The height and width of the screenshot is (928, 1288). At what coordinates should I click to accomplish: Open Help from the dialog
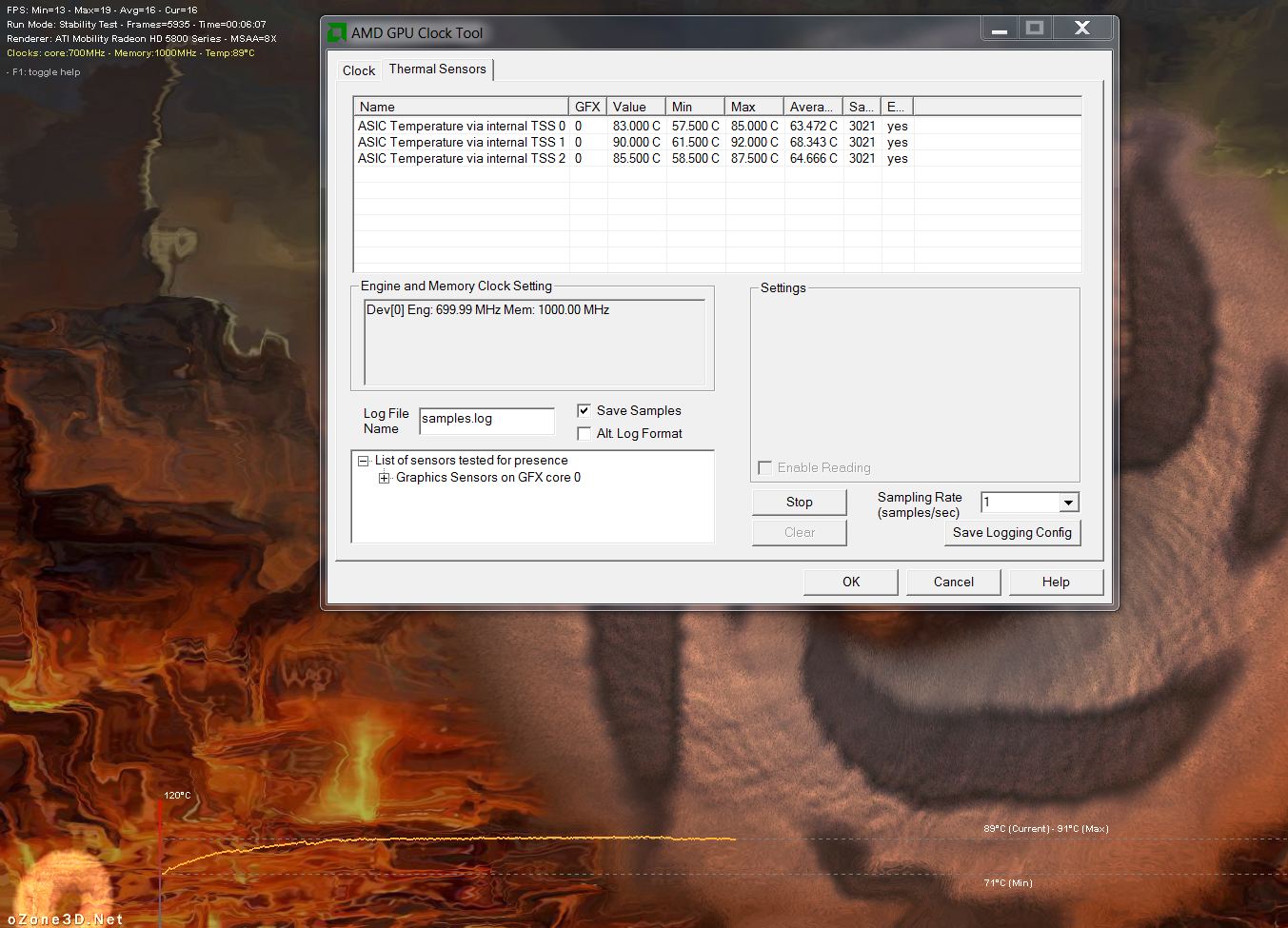tap(1056, 582)
